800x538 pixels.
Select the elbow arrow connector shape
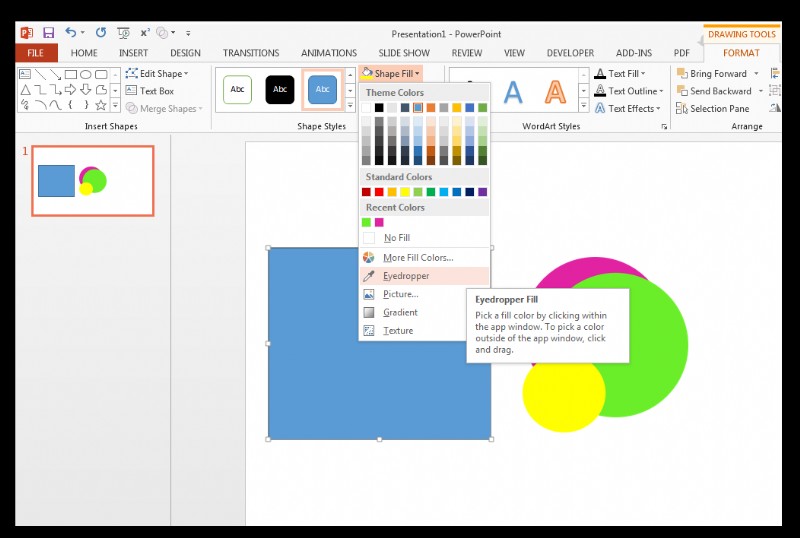(56, 90)
